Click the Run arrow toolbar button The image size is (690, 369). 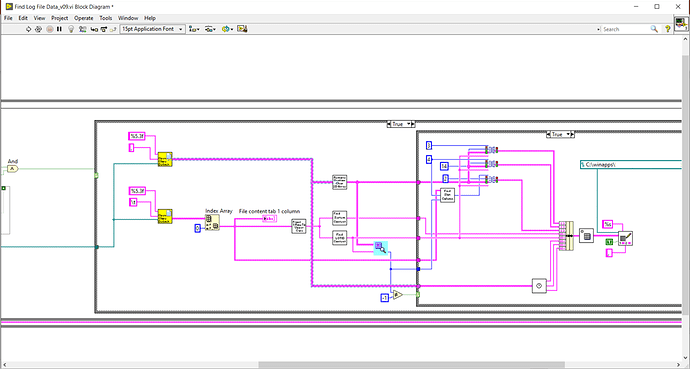(x=28, y=29)
